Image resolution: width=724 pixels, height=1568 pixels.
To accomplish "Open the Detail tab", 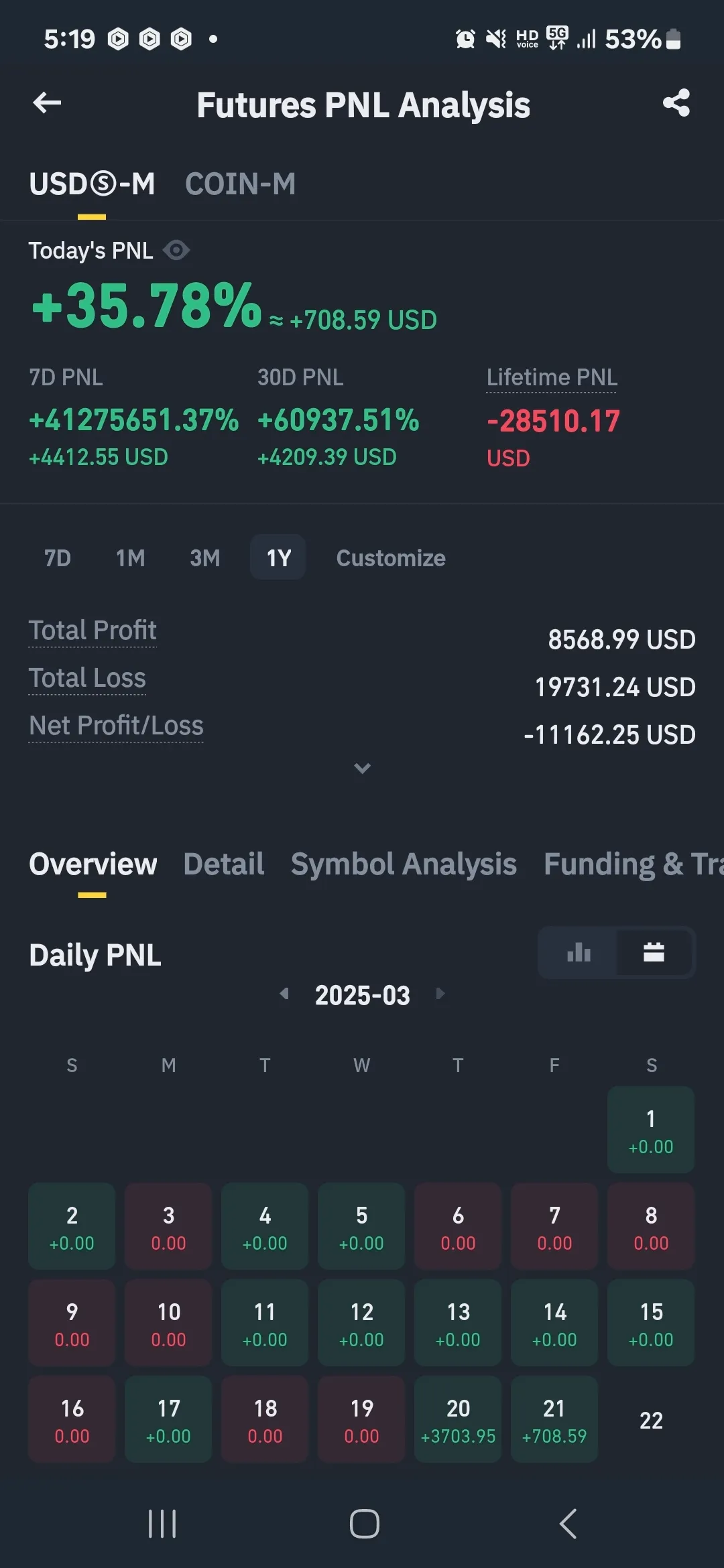I will 224,864.
